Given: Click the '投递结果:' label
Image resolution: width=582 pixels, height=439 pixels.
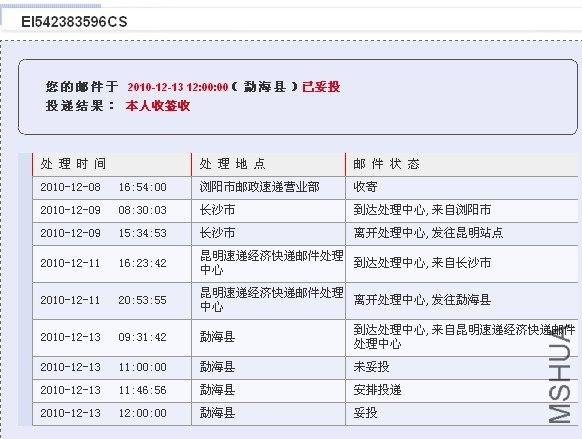Looking at the screenshot, I should (81, 106).
